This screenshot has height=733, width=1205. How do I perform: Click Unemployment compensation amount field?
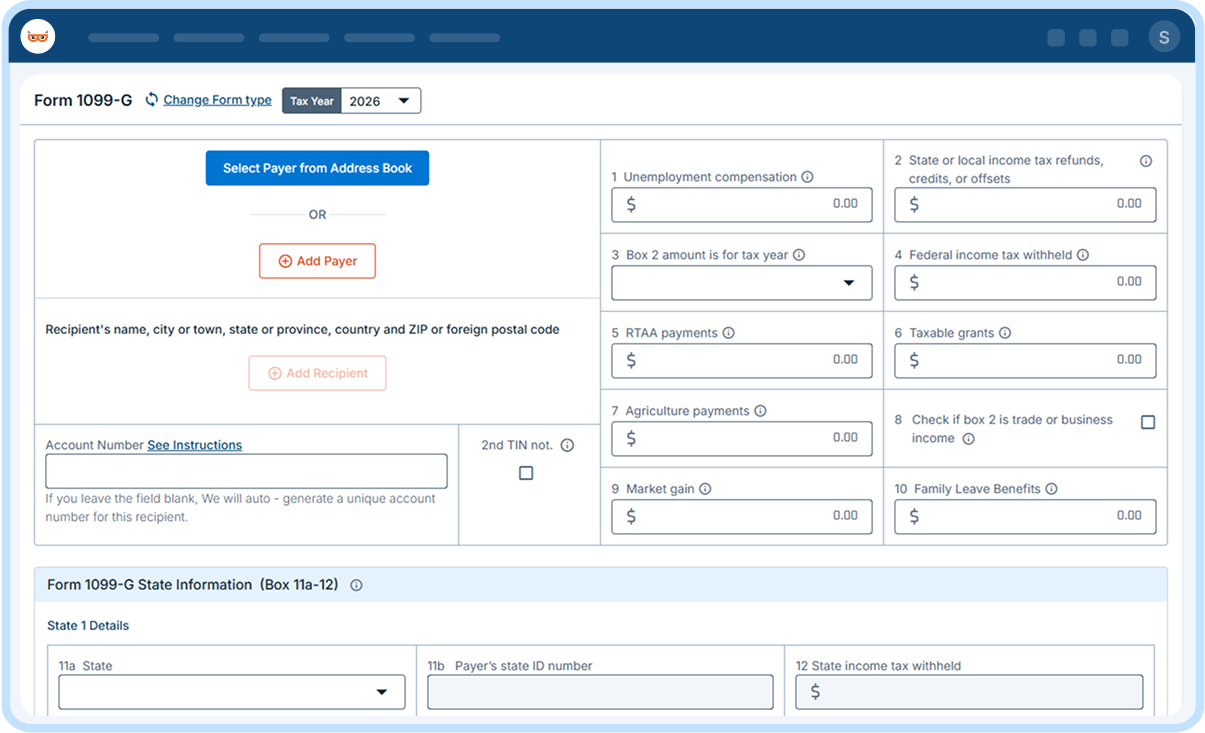click(742, 205)
